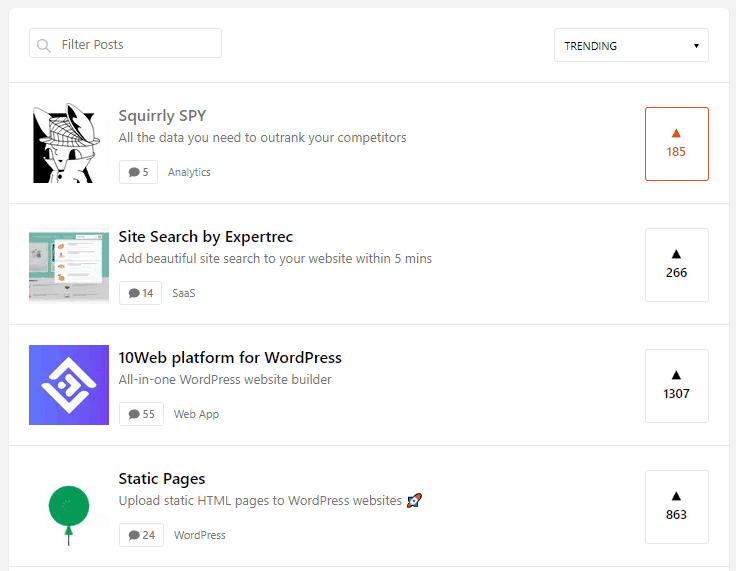Open the TRENDING sort dropdown
Screen dimensions: 736x571
tap(631, 45)
